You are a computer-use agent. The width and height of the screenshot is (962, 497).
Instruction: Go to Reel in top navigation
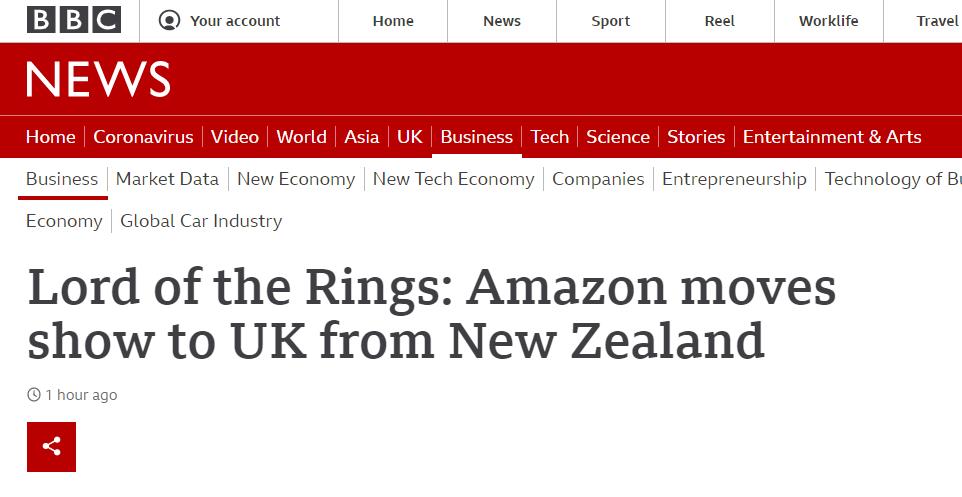coord(719,21)
